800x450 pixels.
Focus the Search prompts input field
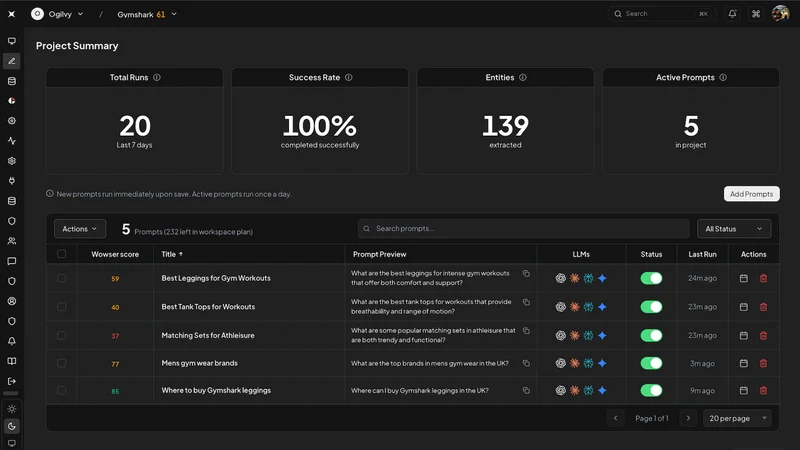[x=523, y=229]
